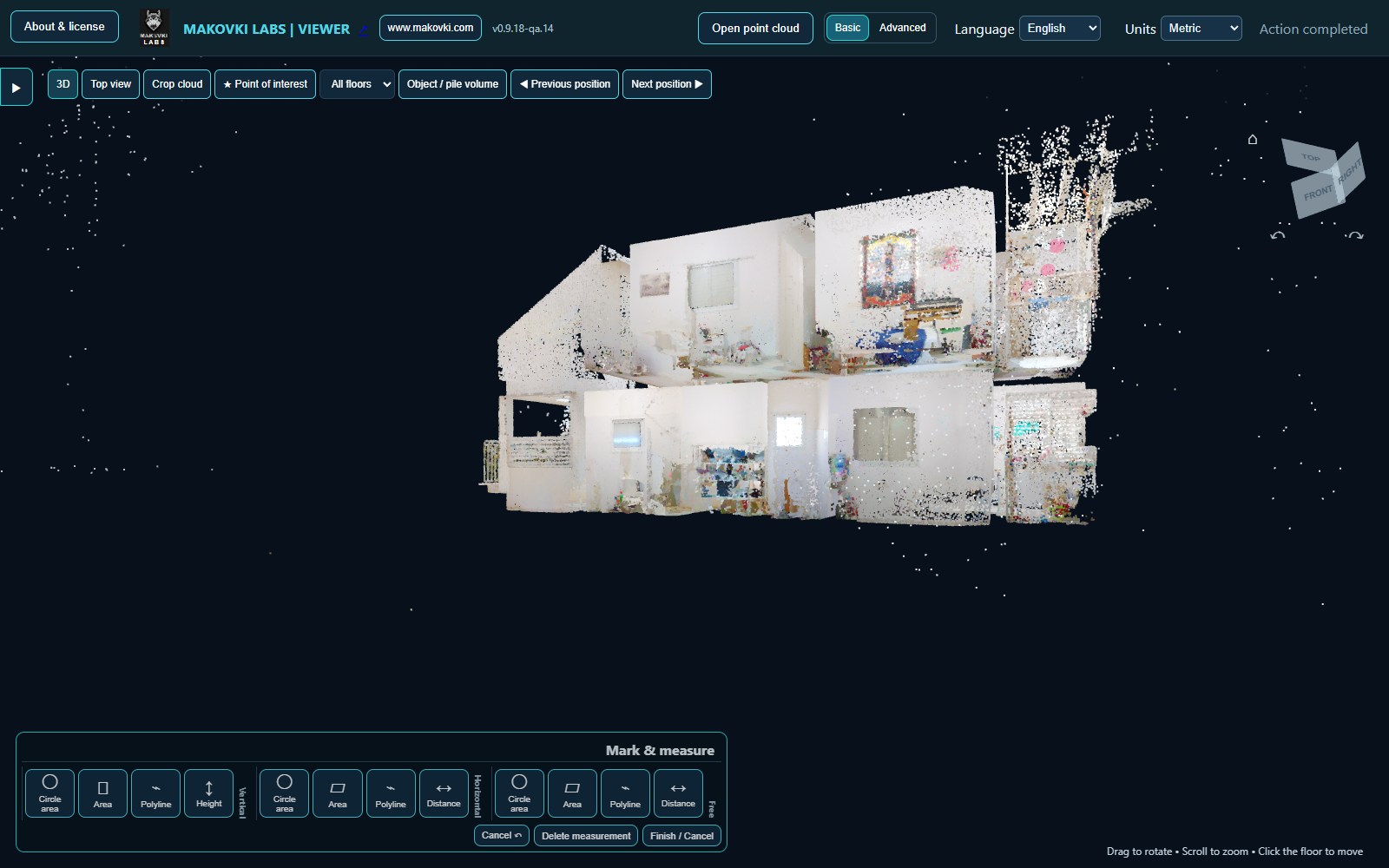Viewport: 1389px width, 868px height.
Task: Select the Vertical Circle area tool
Action: (50, 793)
